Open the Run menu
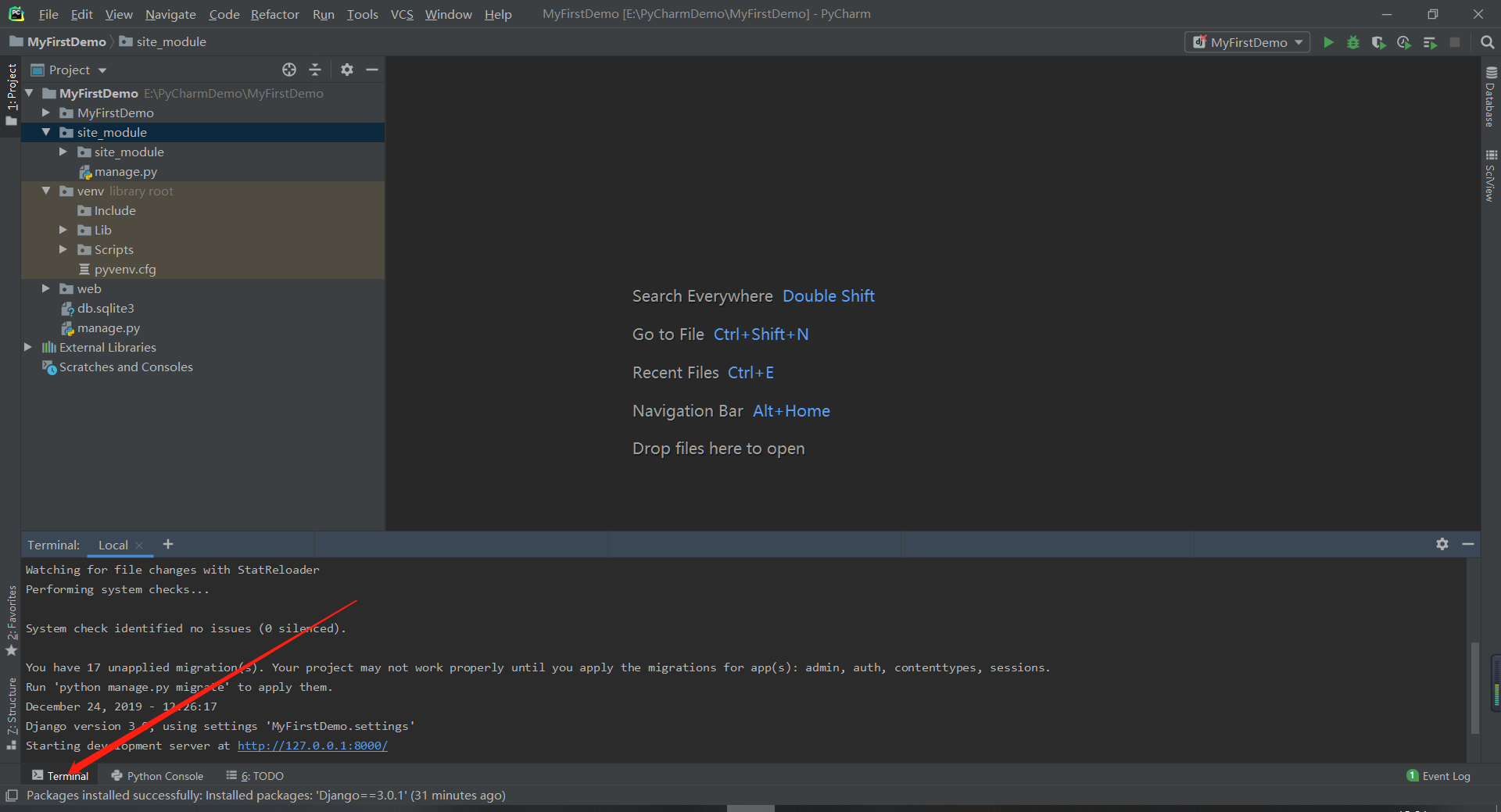 click(x=323, y=14)
